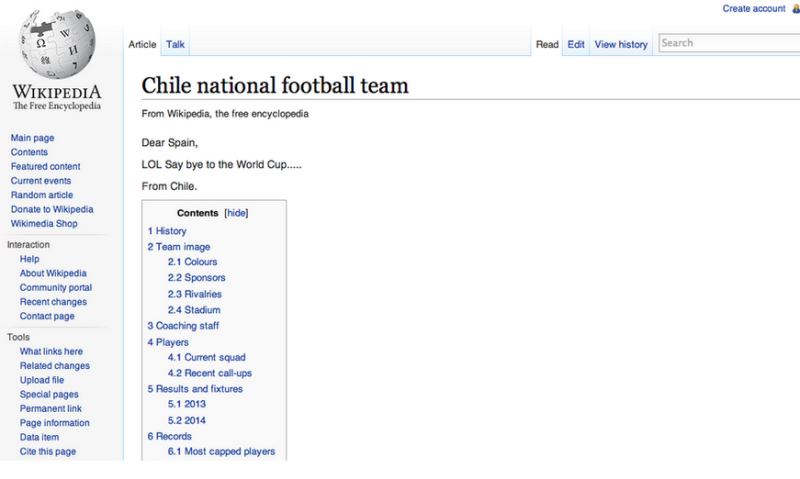Jump to 4.1 Current squad section
Screen dimensions: 800x479
coord(206,357)
